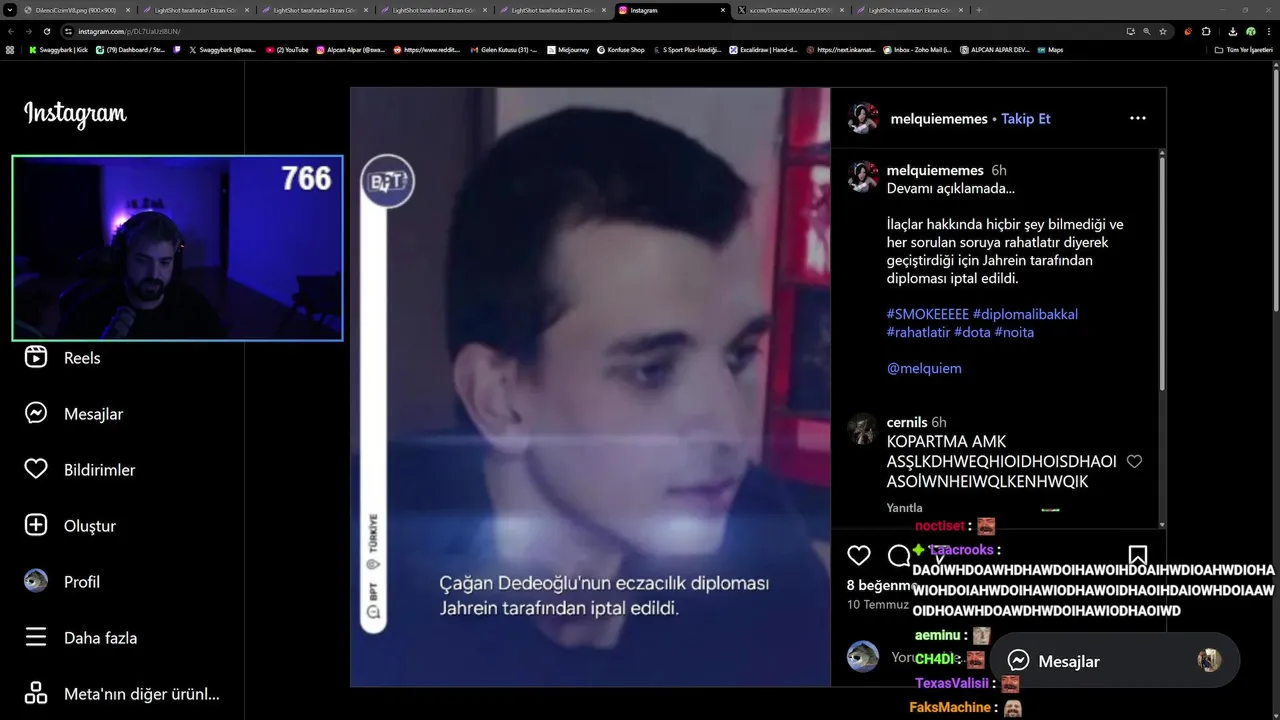Open the #SMOKEEEEE hashtag
The width and height of the screenshot is (1280, 720).
tap(927, 314)
